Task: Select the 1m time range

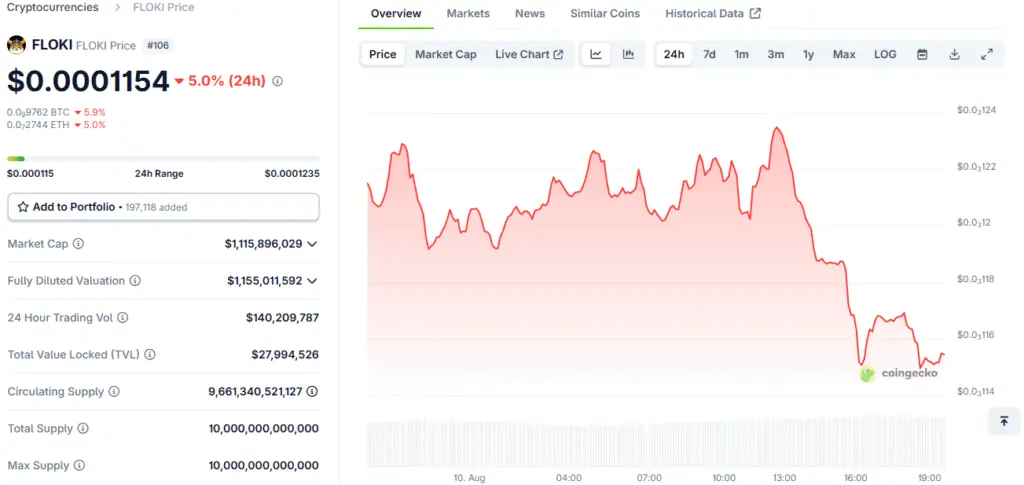Action: (741, 54)
